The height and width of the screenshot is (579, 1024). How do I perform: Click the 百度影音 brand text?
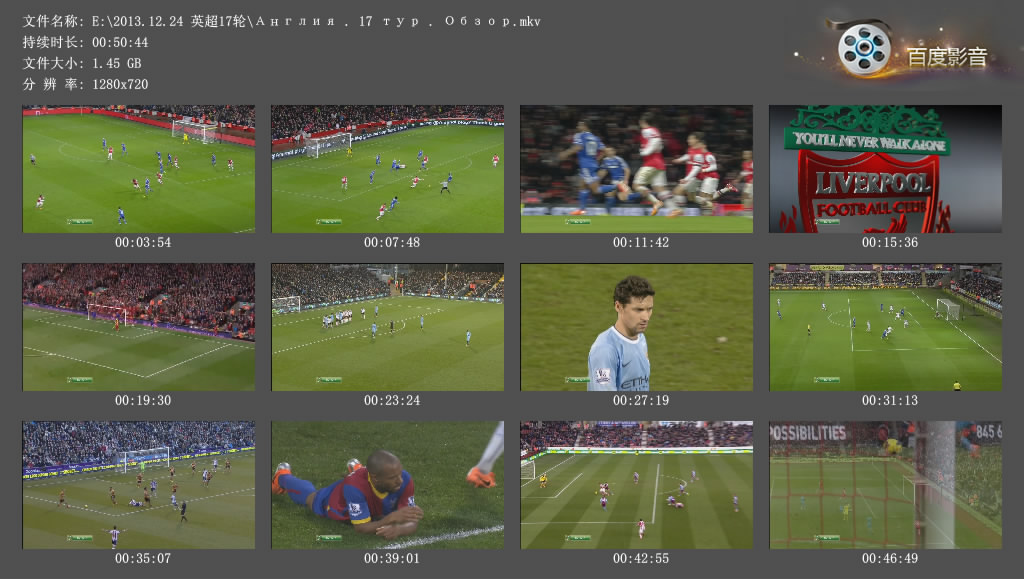click(x=946, y=57)
